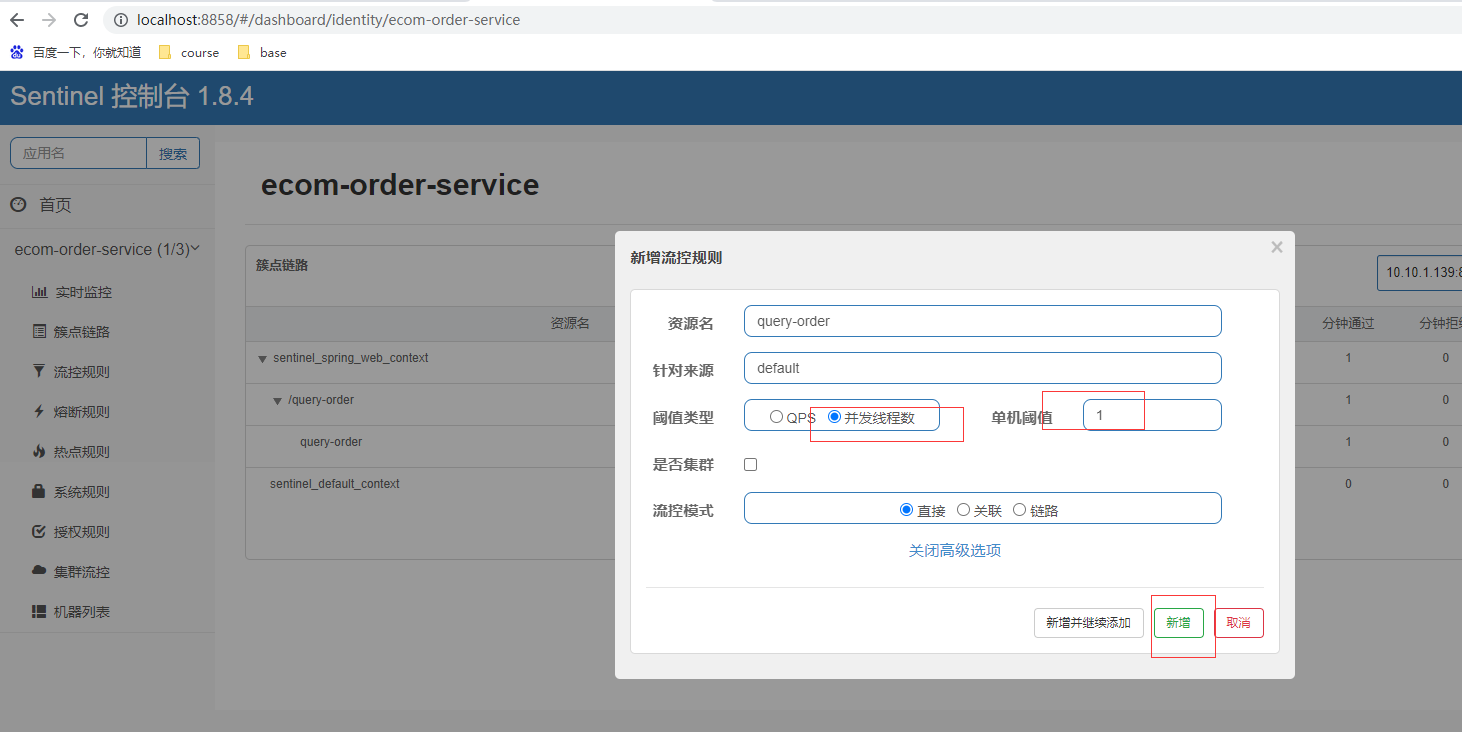
Task: Click the 机器列表 table icon
Action: click(x=39, y=611)
